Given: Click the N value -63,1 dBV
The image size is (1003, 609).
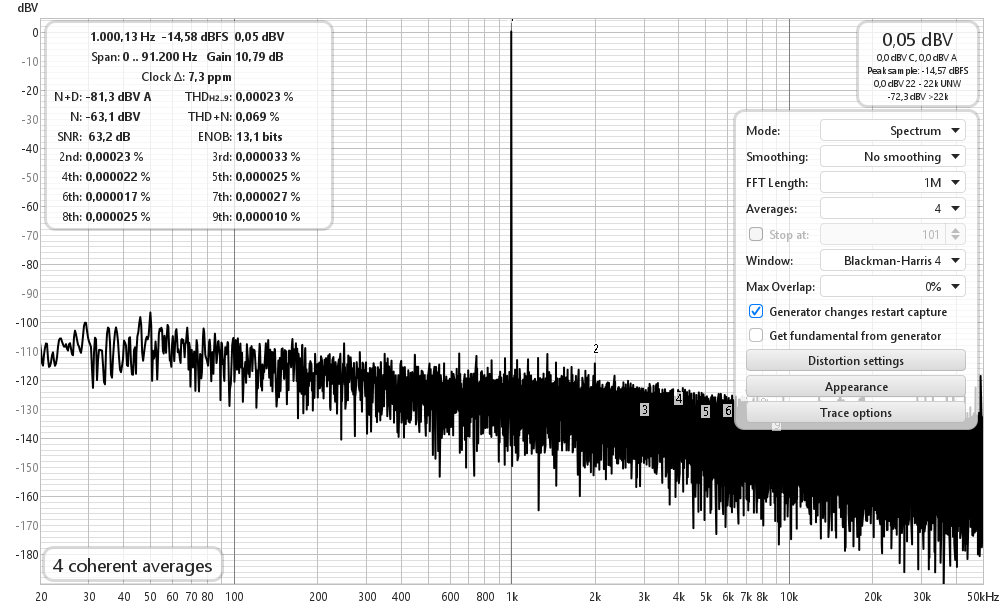Looking at the screenshot, I should 113,116.
